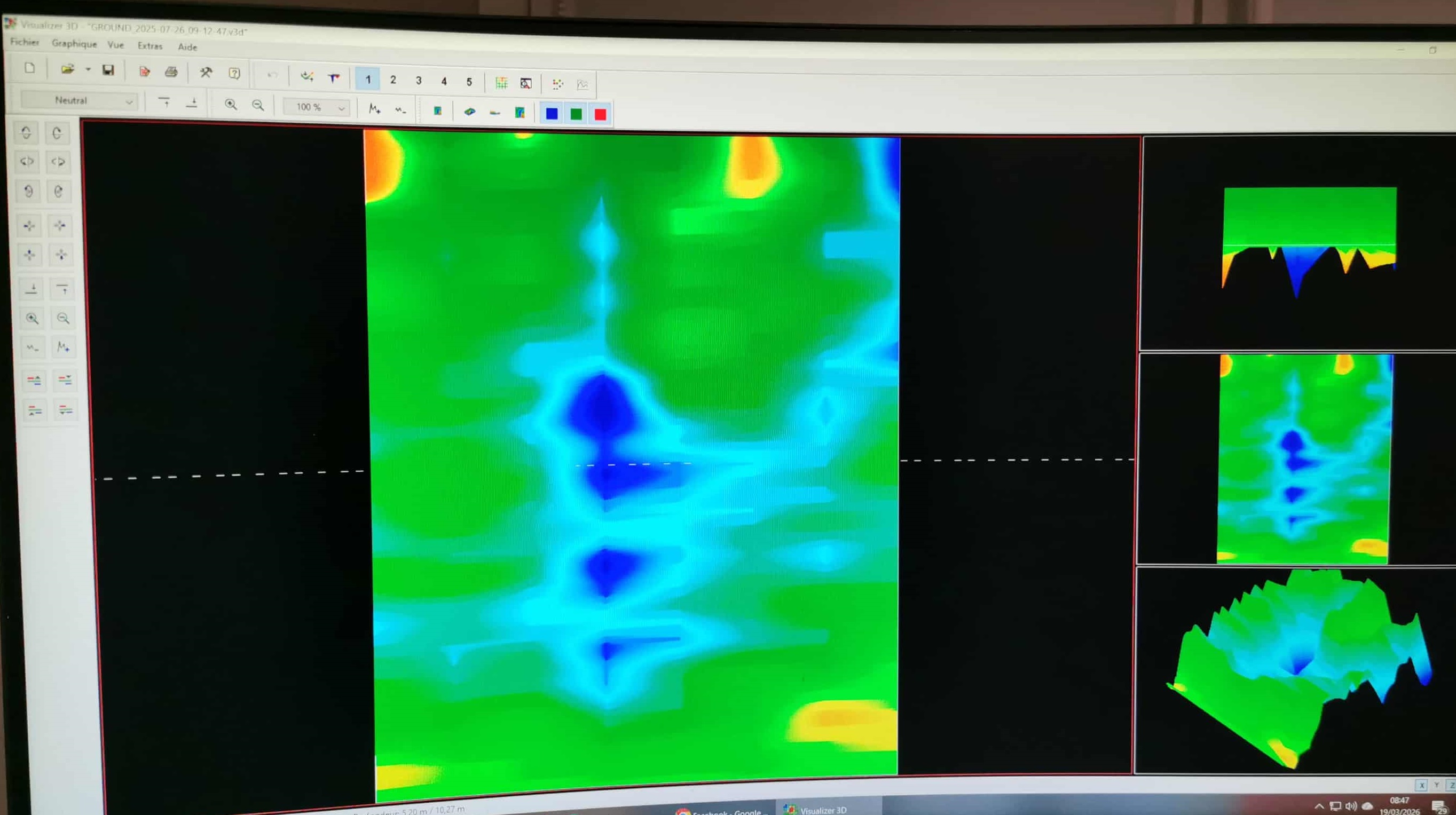This screenshot has height=815, width=1456.
Task: Open the Extras menu
Action: point(150,46)
